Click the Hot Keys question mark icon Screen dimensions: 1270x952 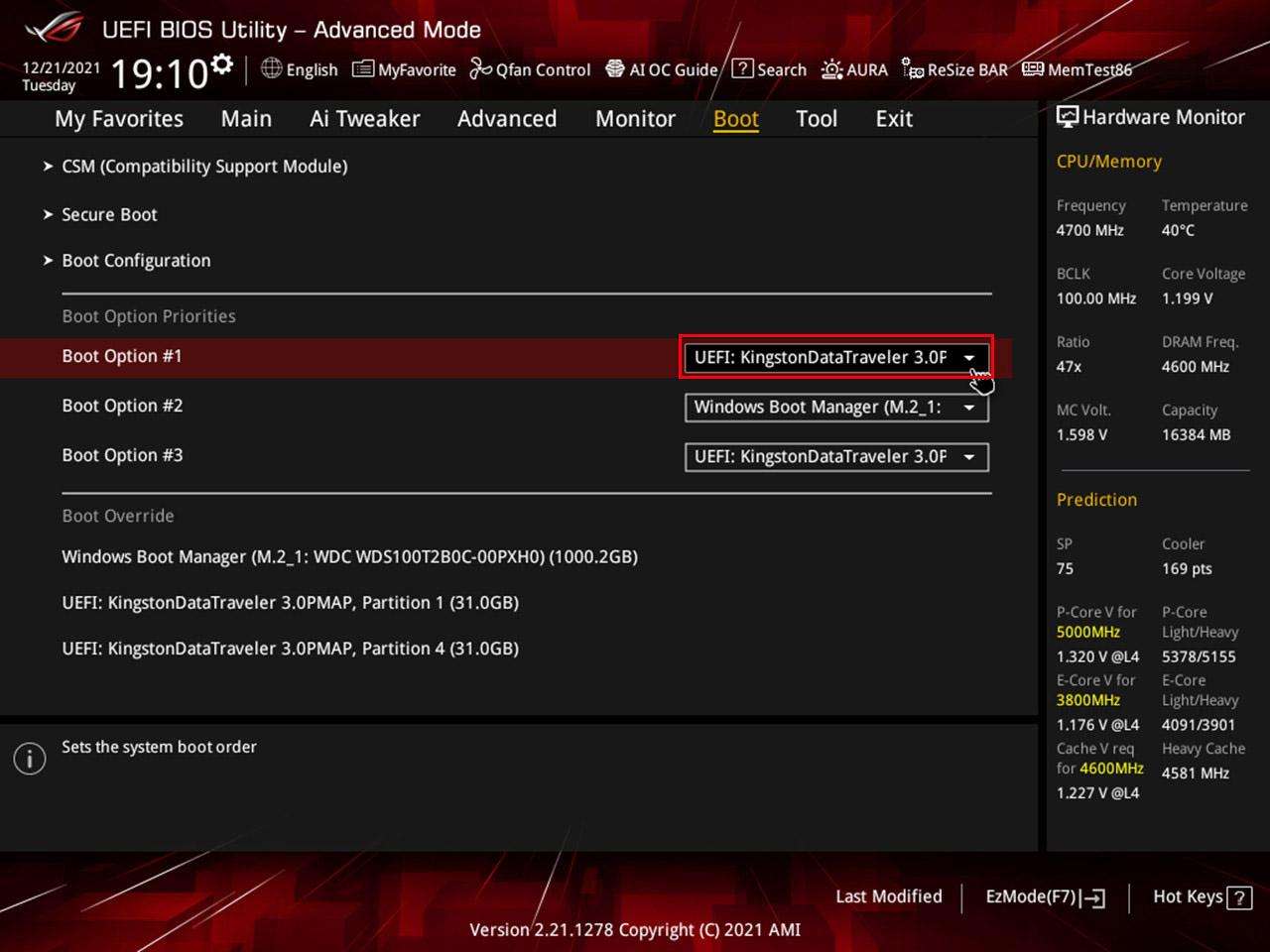coord(1239,897)
